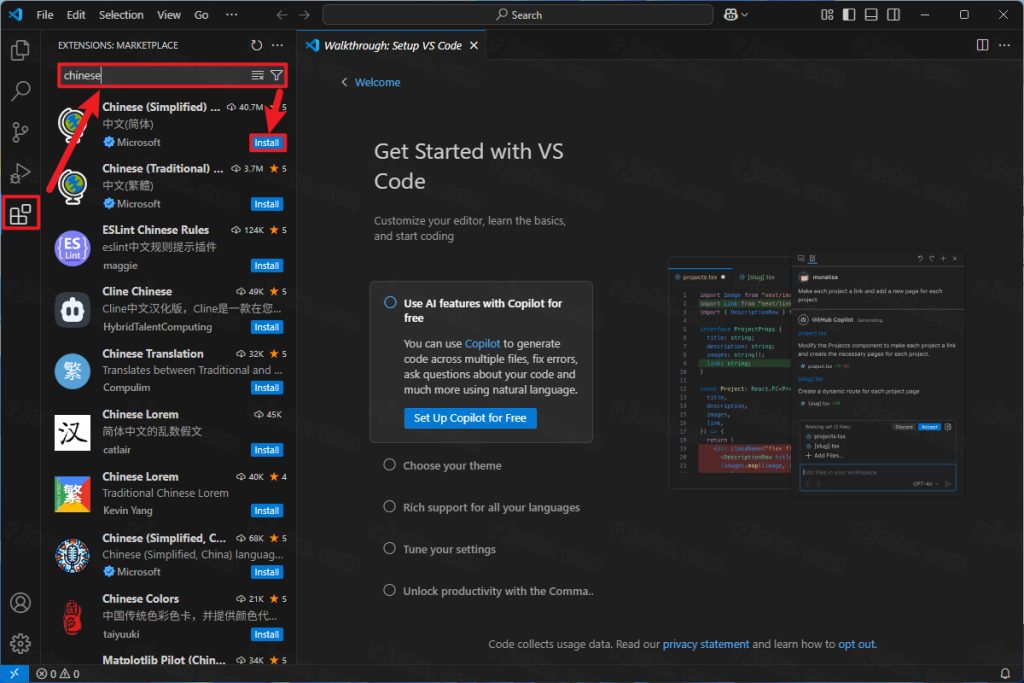Open the privacy statement link
Screen dimensions: 1024x683
point(706,644)
